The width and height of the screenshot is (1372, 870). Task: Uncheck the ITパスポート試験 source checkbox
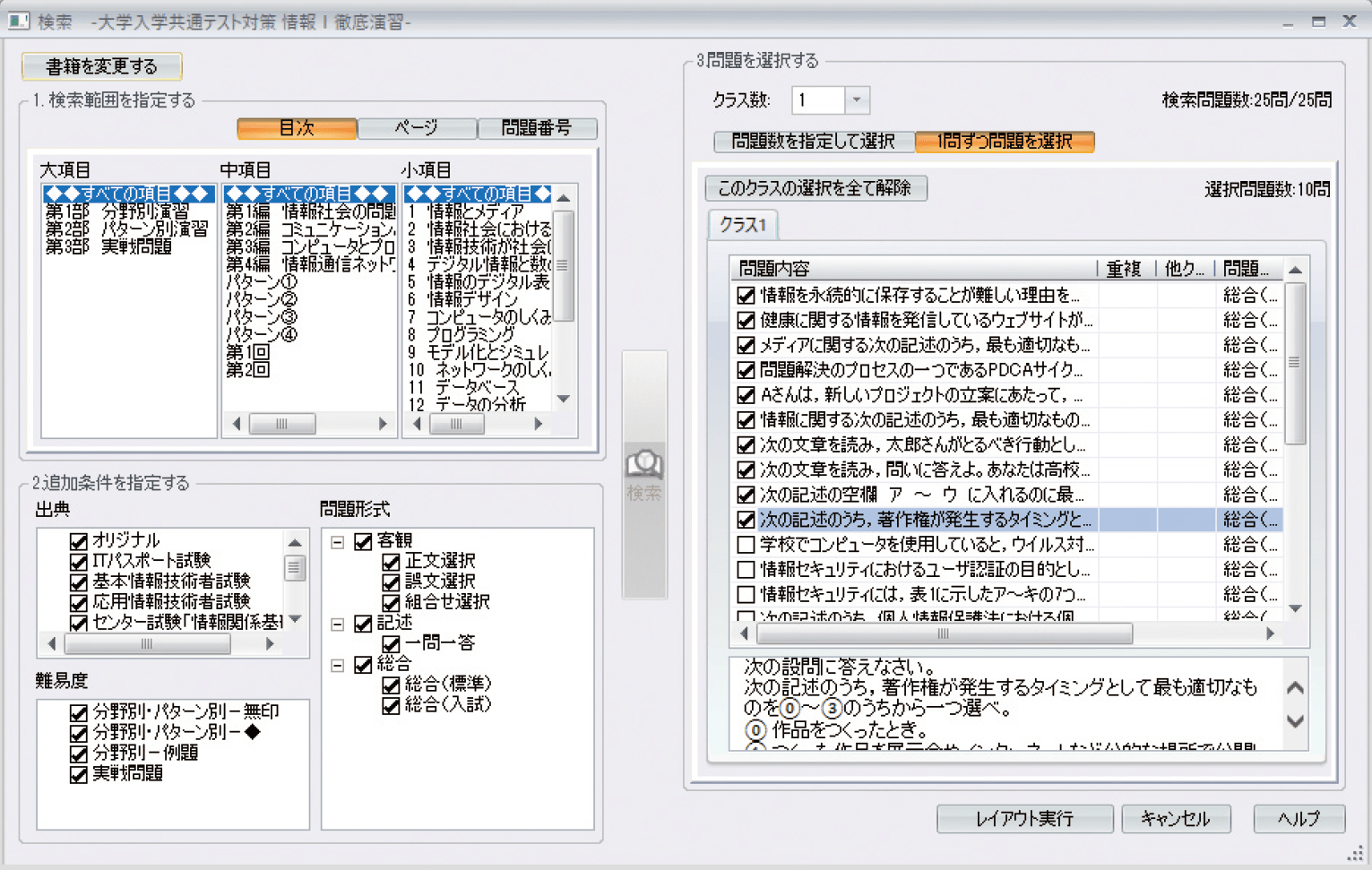click(79, 562)
